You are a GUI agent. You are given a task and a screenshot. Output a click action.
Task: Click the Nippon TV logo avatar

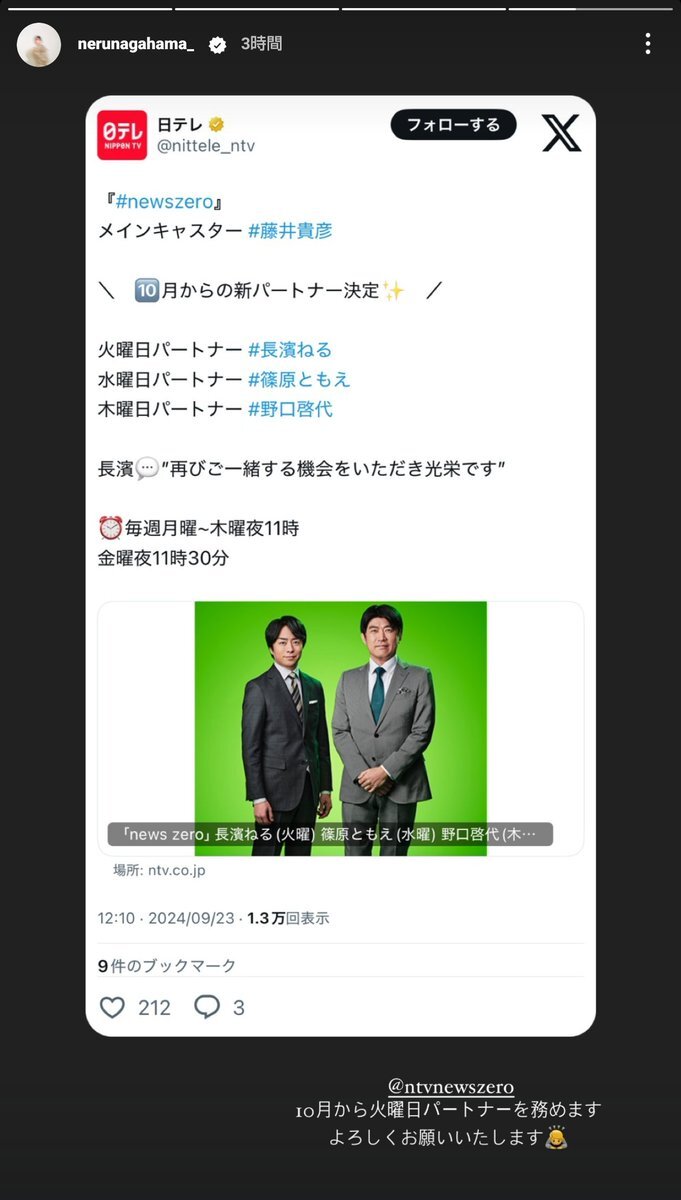click(x=122, y=135)
